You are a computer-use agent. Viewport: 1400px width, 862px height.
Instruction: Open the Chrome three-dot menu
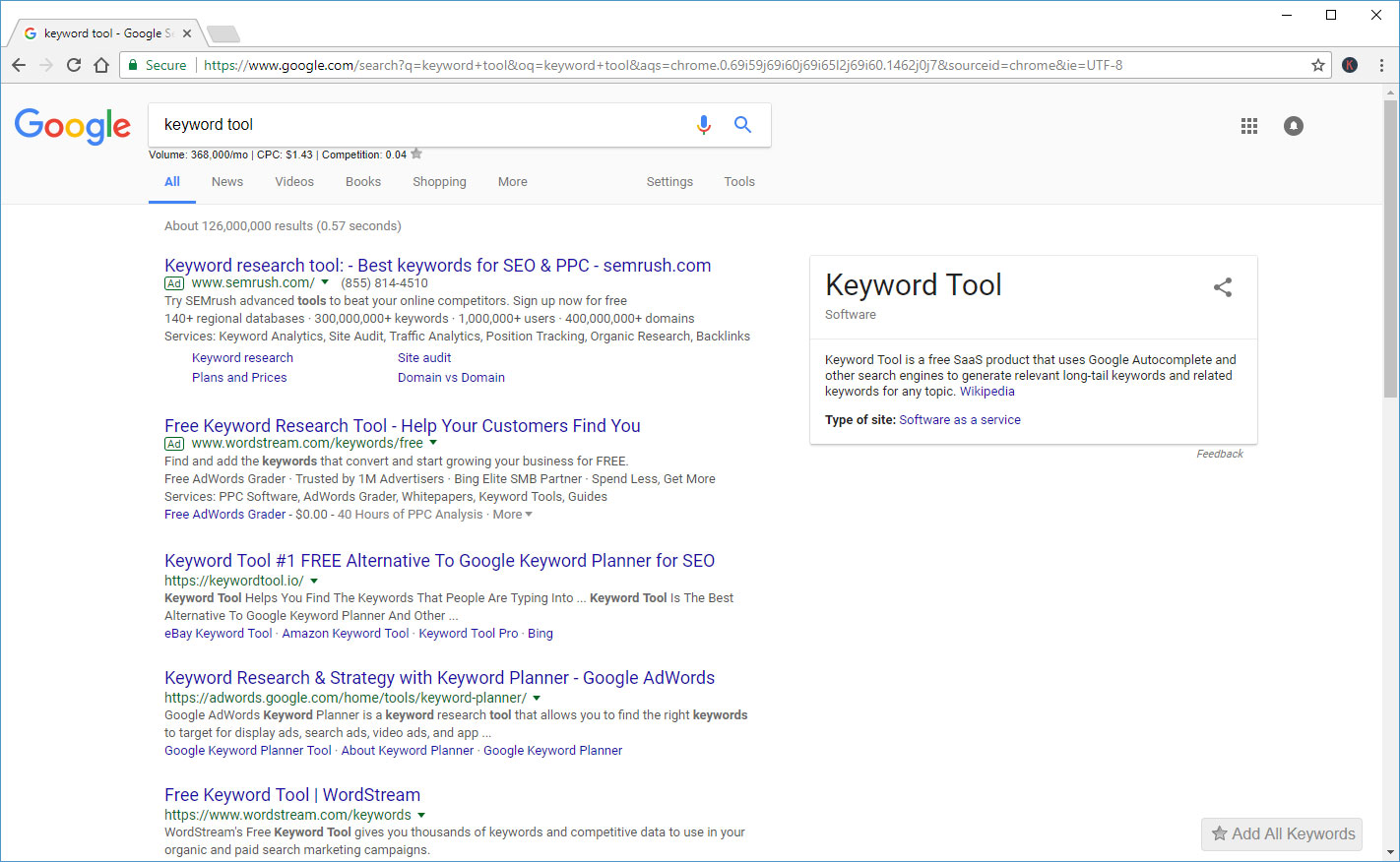(1381, 65)
